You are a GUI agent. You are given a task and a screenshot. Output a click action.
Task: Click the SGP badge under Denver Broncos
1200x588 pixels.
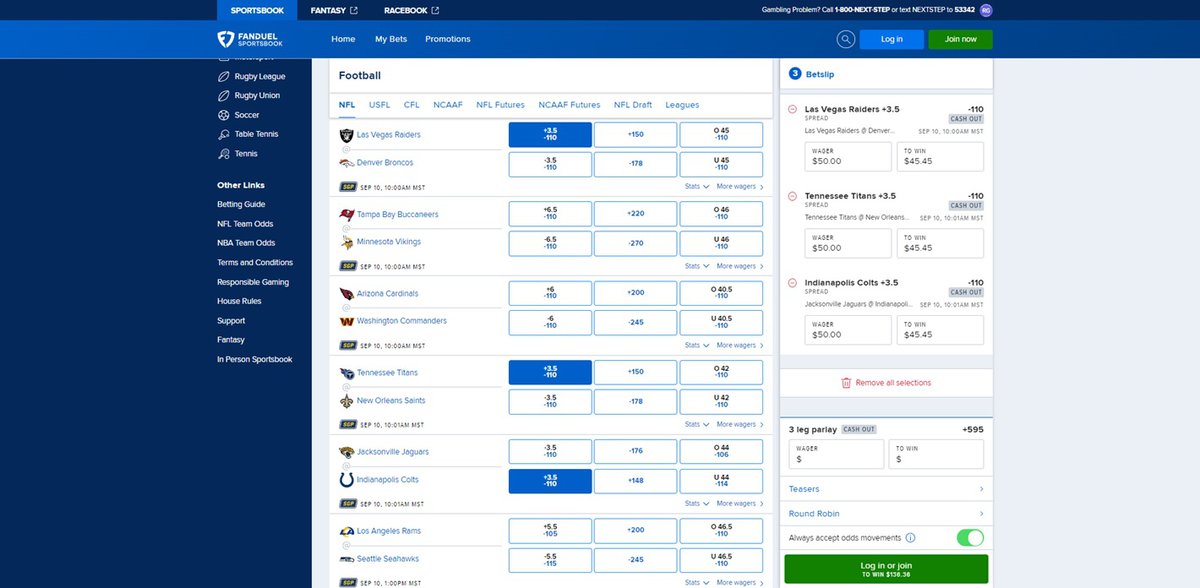(347, 187)
